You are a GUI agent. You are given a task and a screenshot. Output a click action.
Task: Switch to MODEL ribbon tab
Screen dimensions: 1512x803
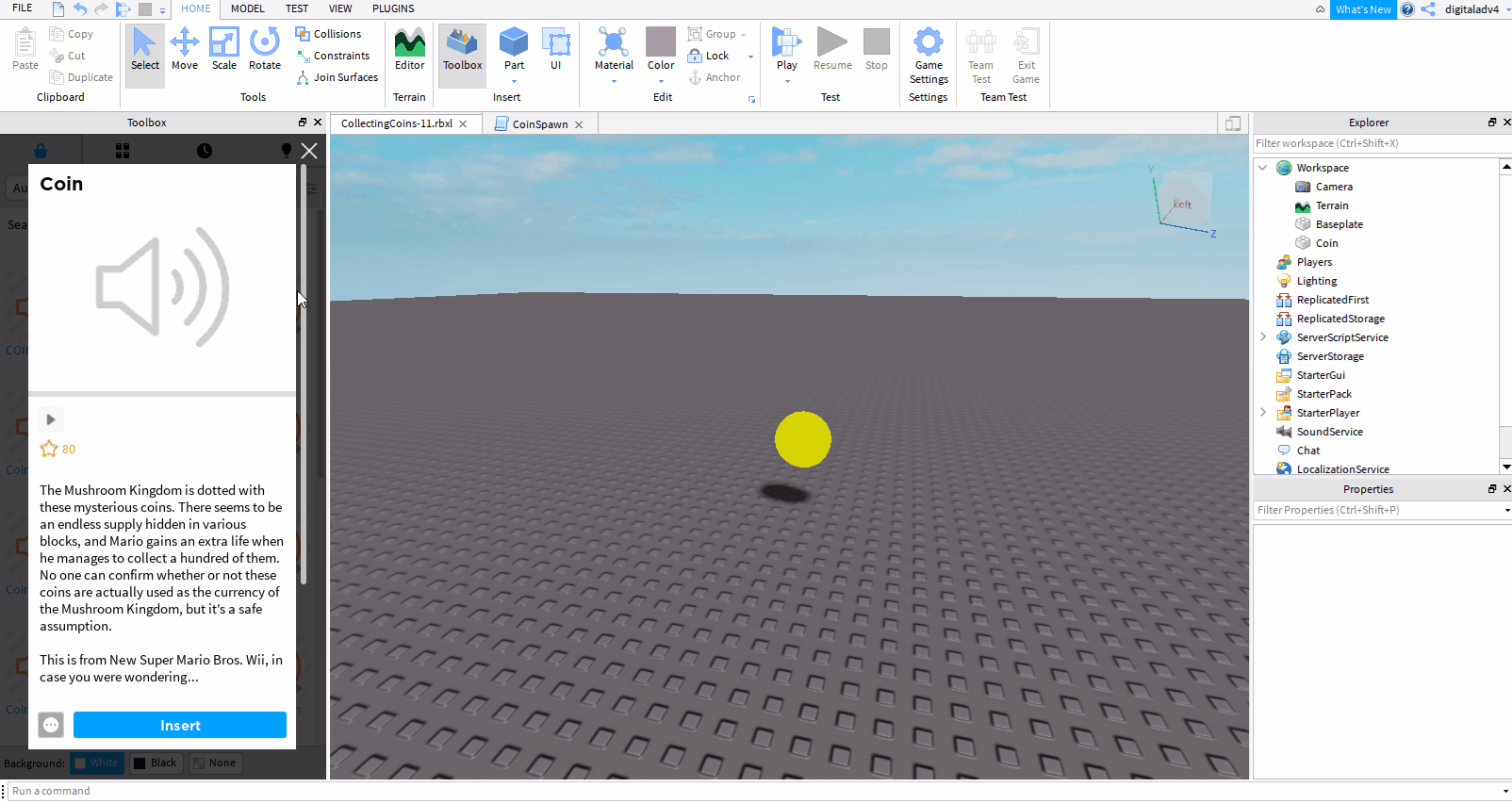[x=248, y=8]
